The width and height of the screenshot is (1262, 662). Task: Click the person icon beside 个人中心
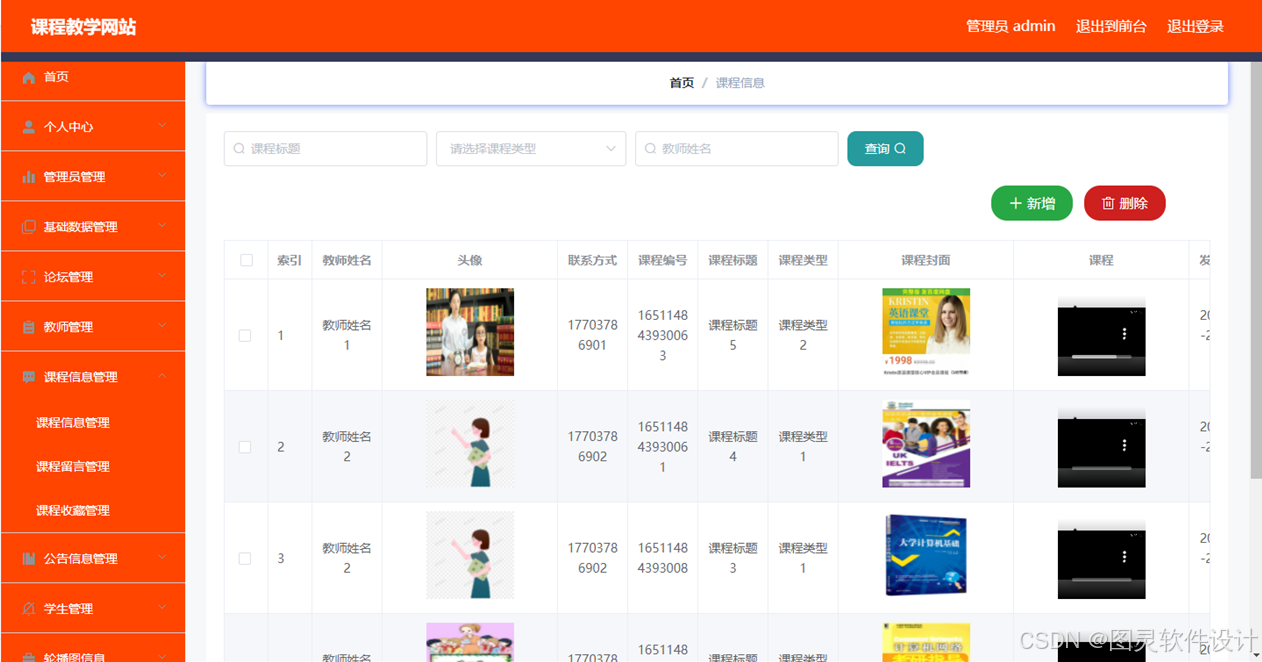pyautogui.click(x=29, y=127)
